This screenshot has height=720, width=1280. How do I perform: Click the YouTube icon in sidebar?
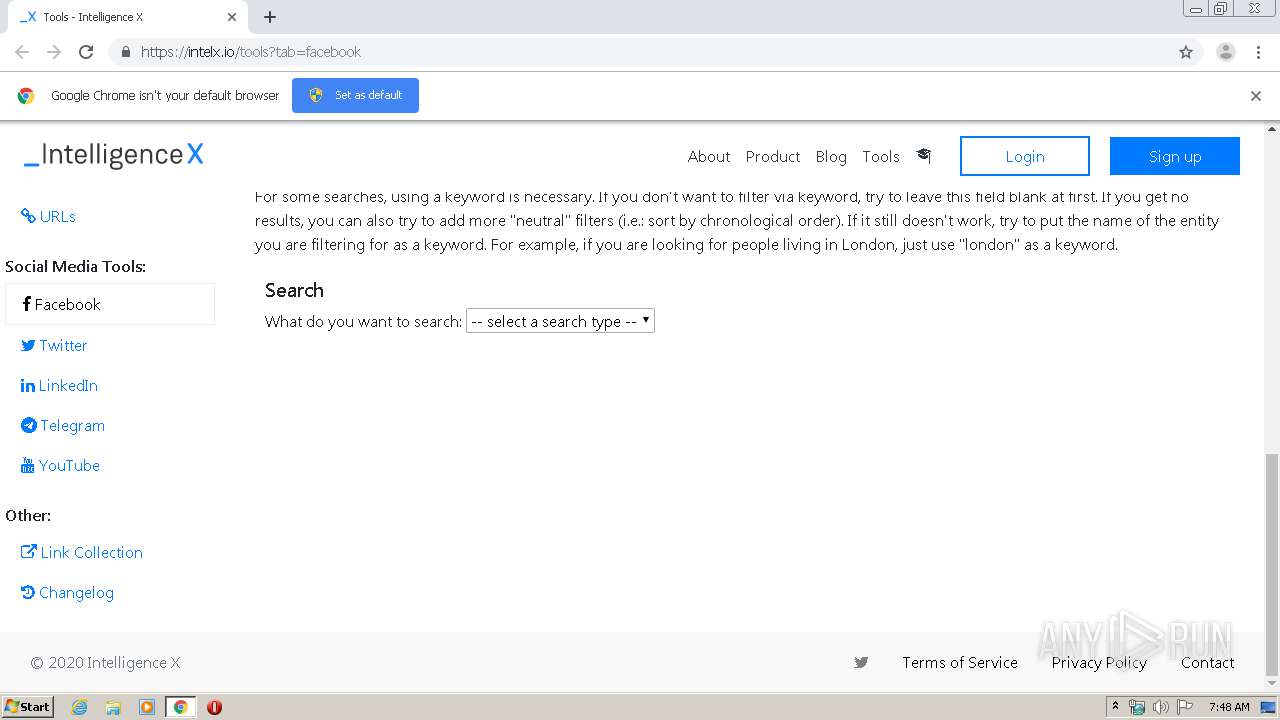[x=28, y=465]
